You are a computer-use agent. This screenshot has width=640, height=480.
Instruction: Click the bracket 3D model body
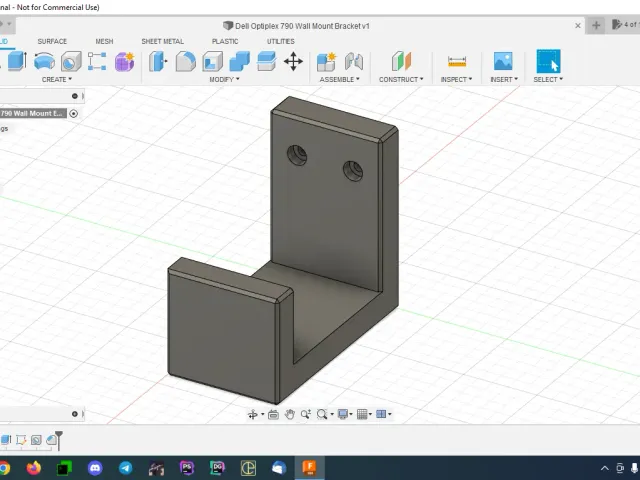coord(327,229)
